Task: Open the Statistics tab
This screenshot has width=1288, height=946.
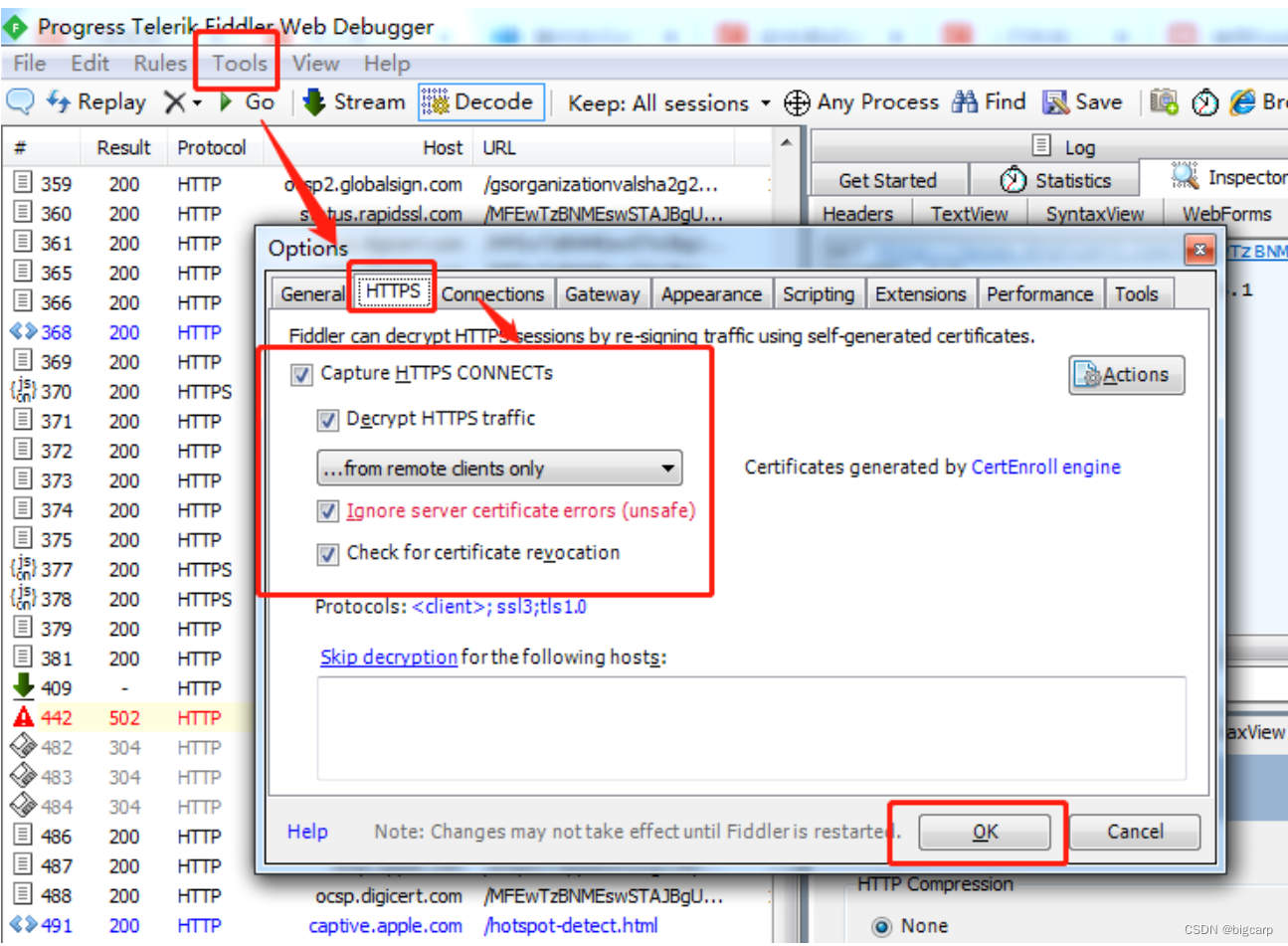Action: [1055, 180]
